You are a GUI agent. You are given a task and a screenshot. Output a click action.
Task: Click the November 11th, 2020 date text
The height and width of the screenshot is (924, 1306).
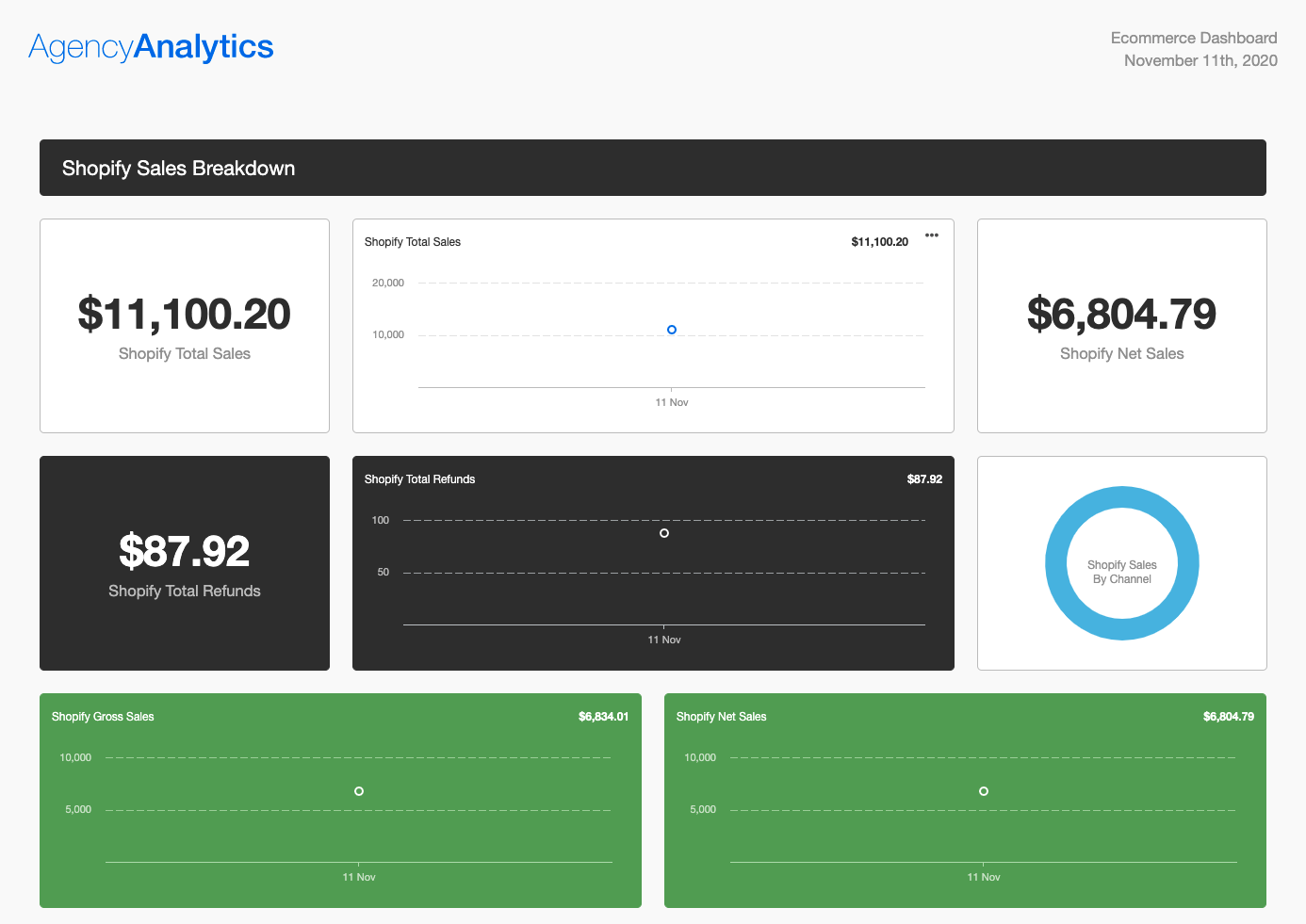(x=1200, y=60)
